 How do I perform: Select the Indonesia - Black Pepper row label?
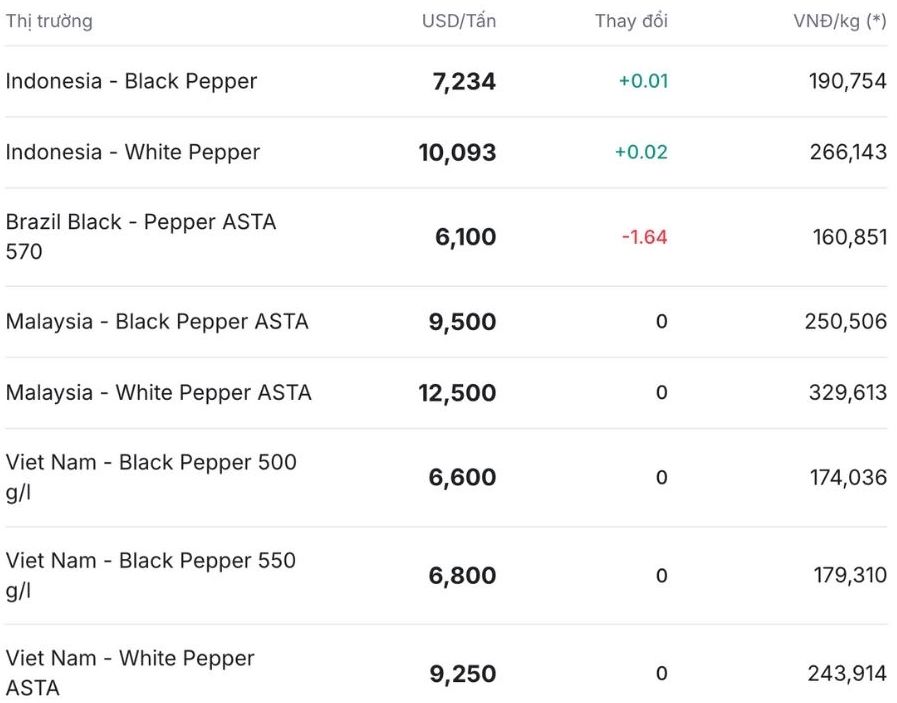point(131,81)
